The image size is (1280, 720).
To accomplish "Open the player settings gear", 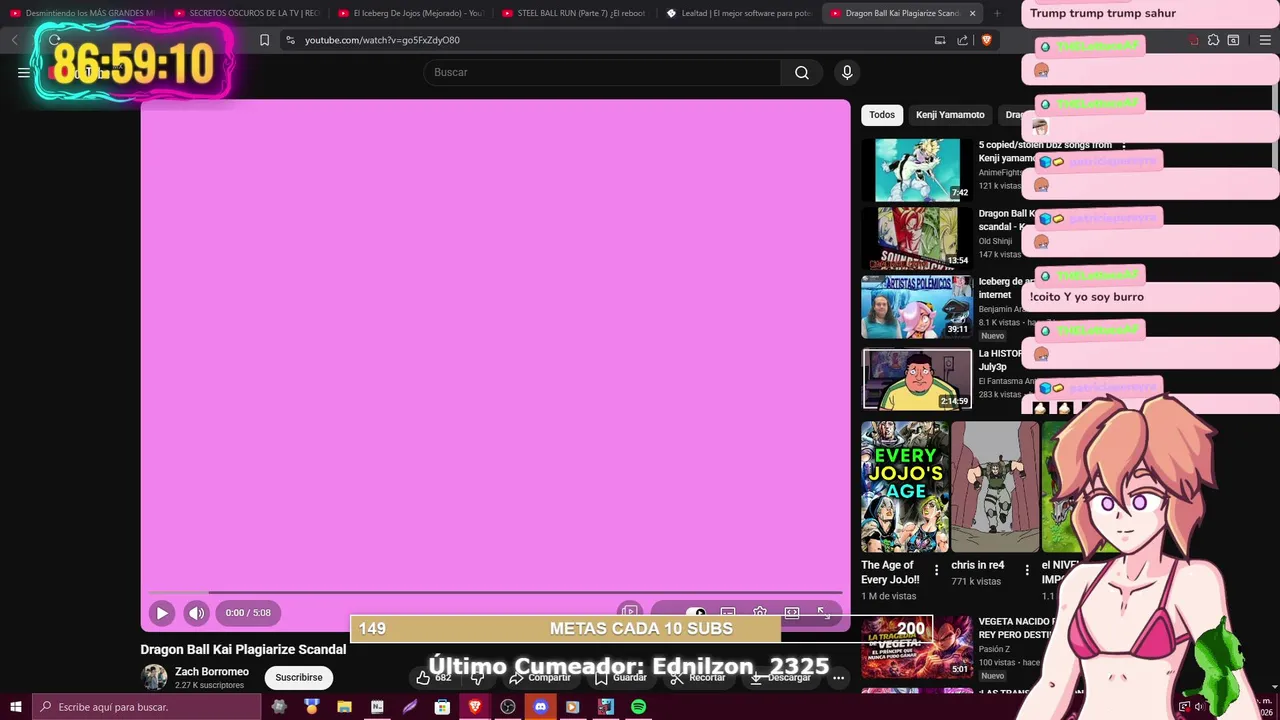I will 760,613.
